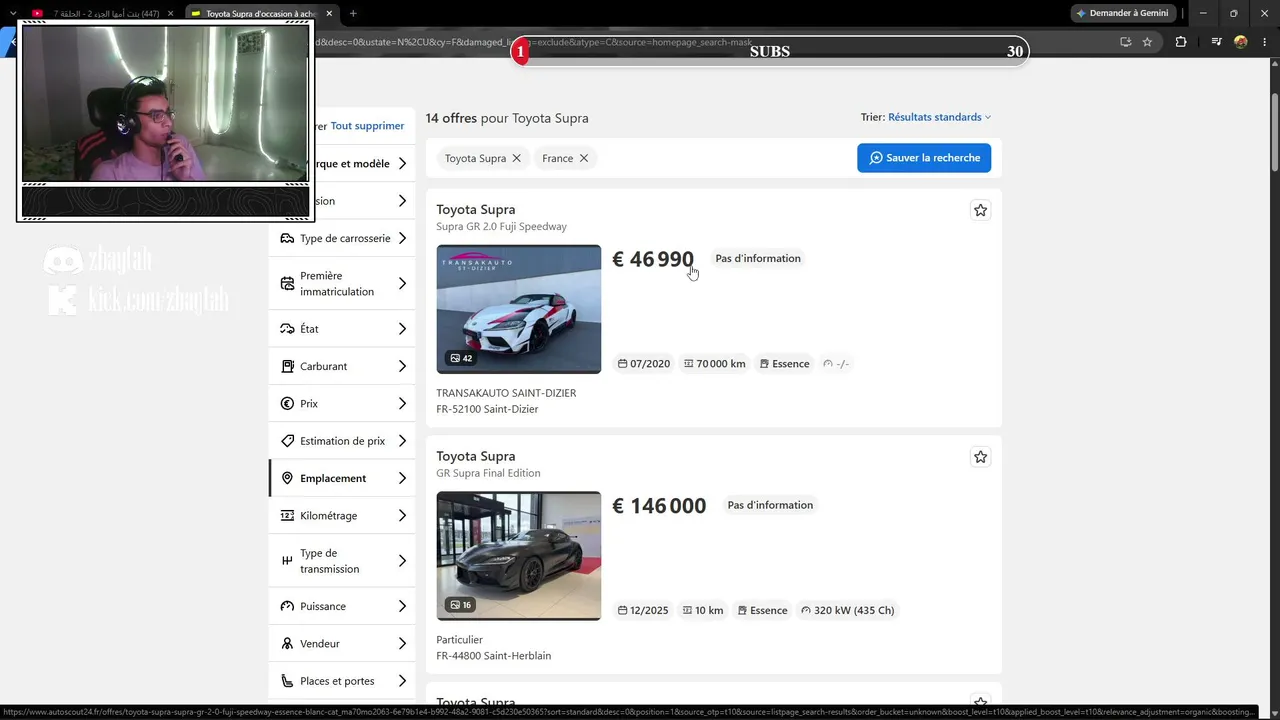This screenshot has height=720, width=1280.
Task: Switch to the YouTube tab
Action: pos(102,13)
